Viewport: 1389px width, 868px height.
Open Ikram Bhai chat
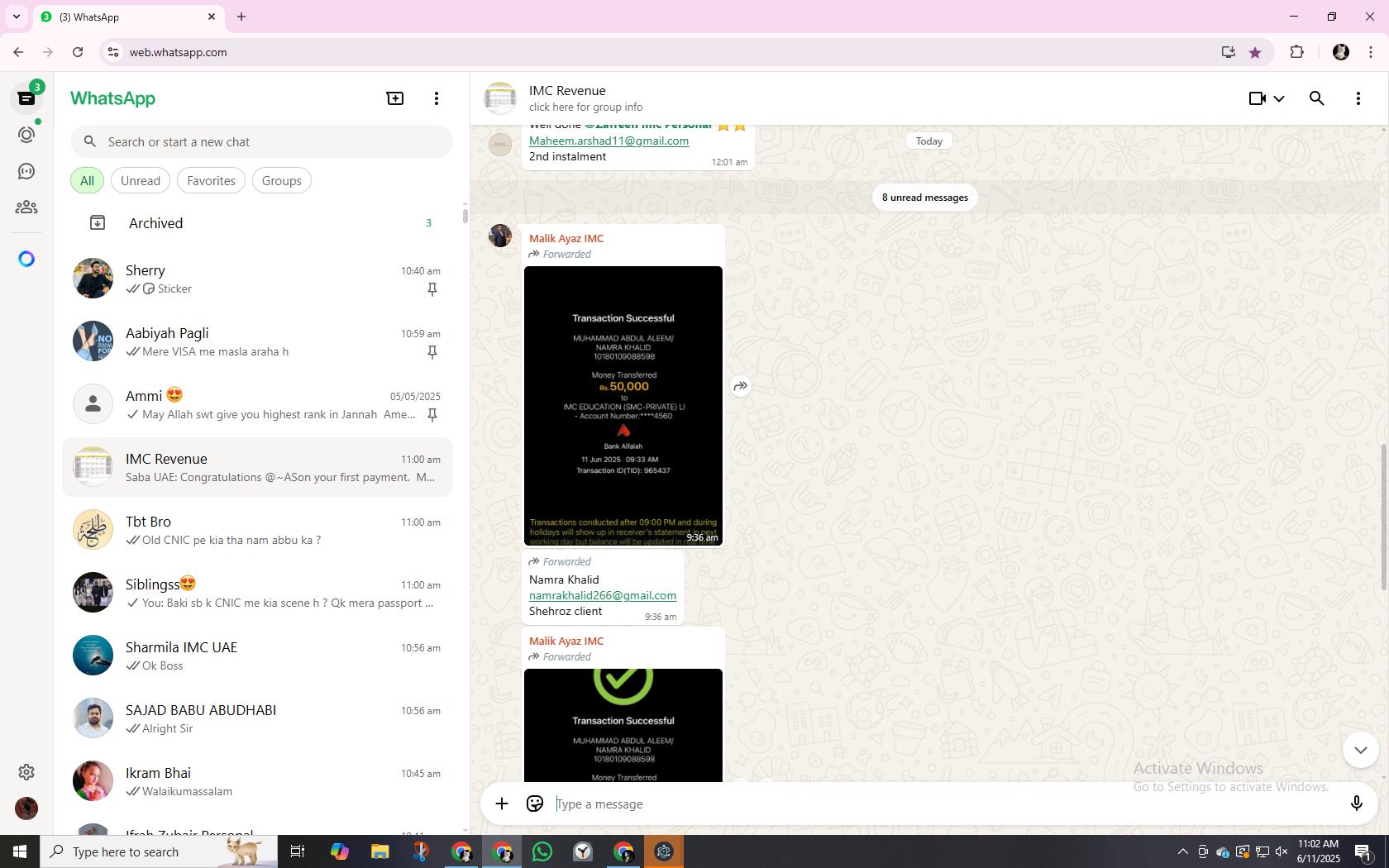[x=258, y=781]
